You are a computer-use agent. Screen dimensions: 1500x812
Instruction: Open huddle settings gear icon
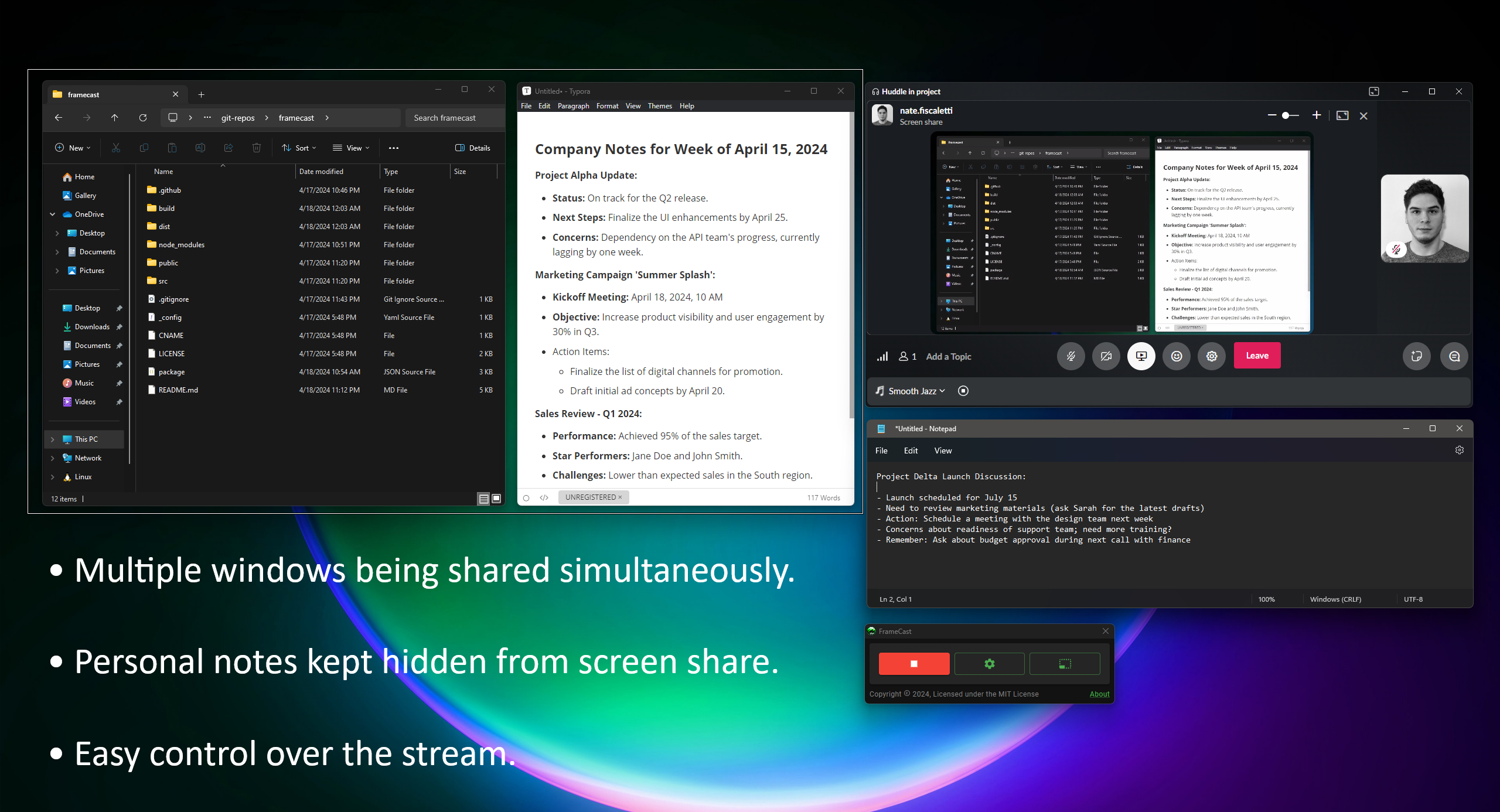1212,356
